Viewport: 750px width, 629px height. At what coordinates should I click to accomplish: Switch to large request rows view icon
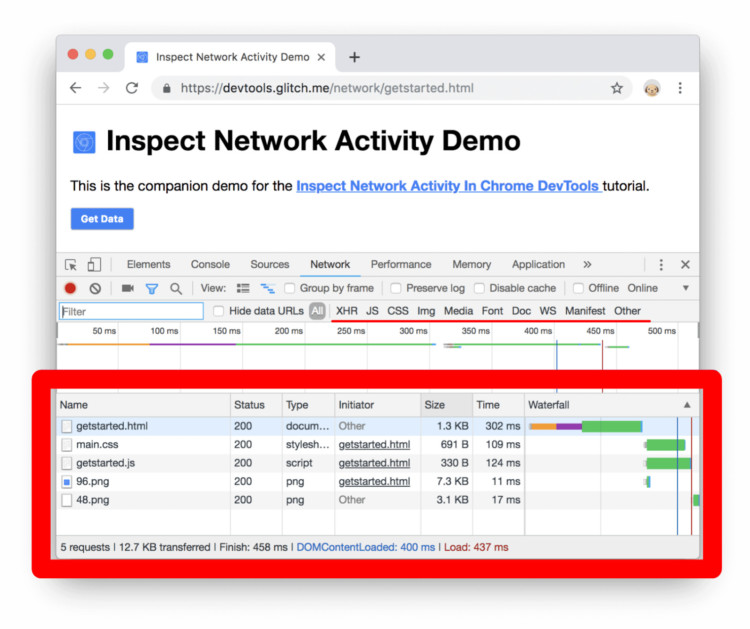tap(243, 288)
